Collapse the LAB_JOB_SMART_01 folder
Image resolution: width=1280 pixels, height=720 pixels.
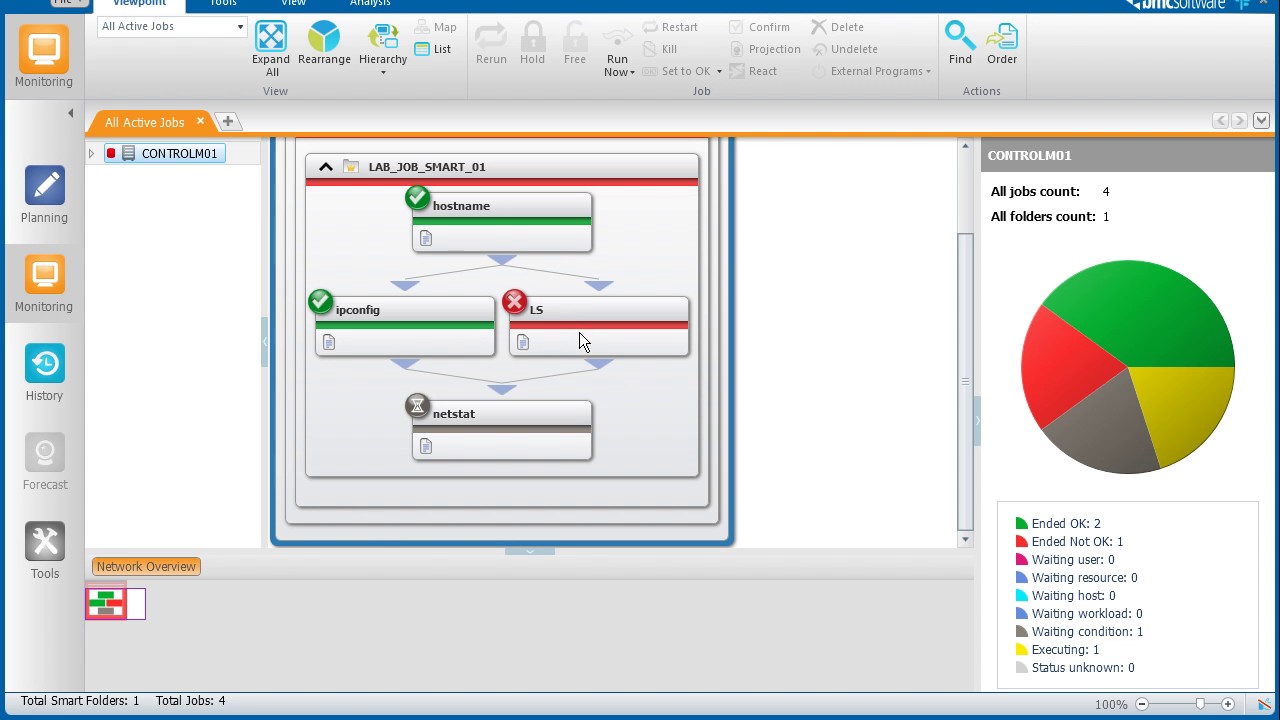tap(325, 167)
